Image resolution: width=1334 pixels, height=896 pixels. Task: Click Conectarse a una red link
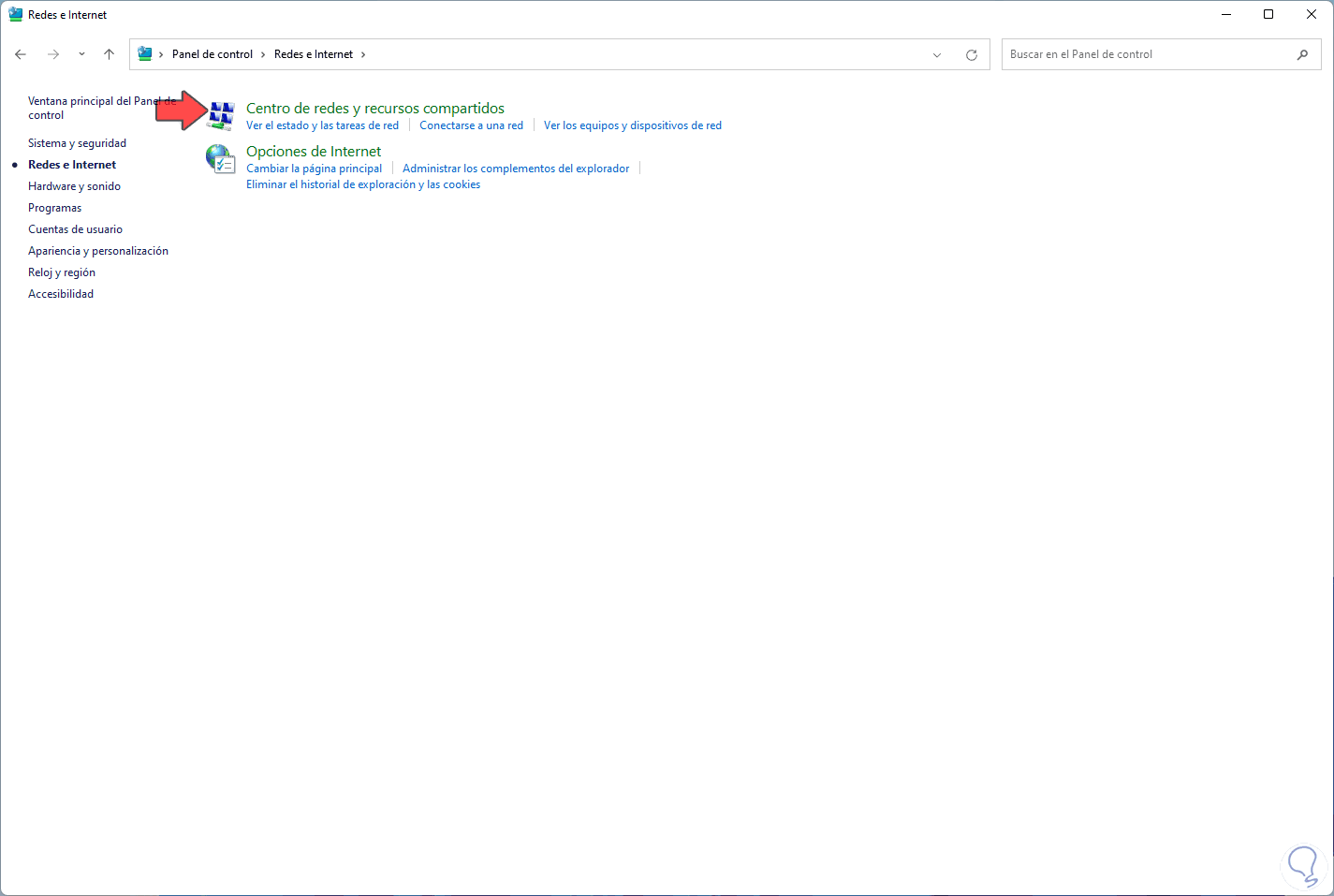(x=471, y=125)
